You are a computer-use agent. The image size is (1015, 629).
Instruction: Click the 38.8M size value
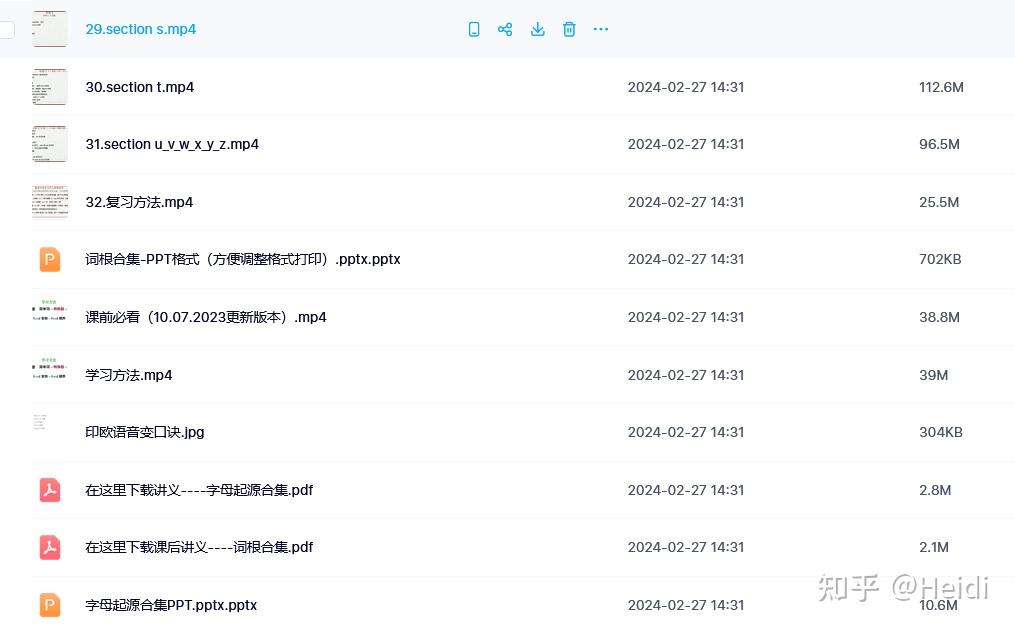pos(939,317)
